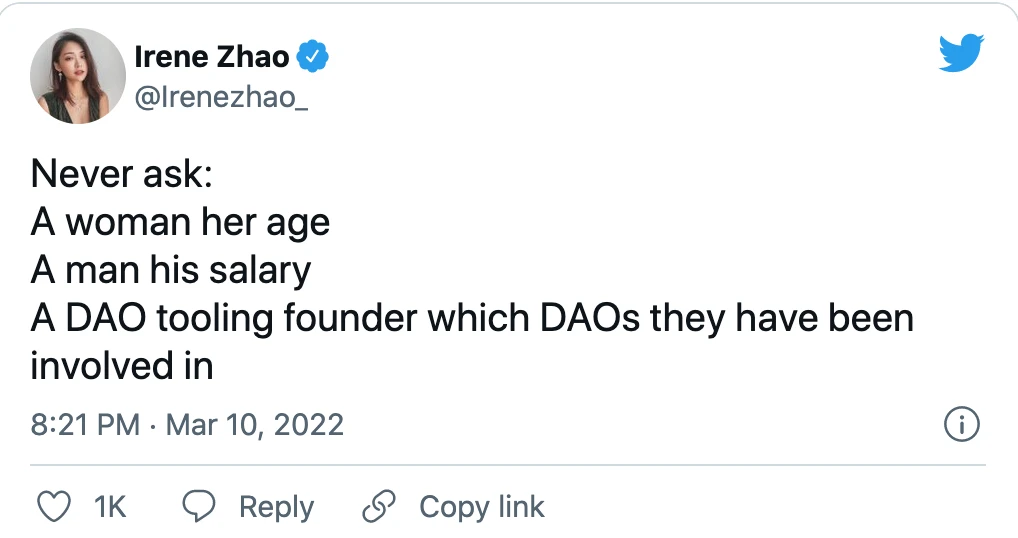This screenshot has height=538, width=1018.
Task: Click the 1K likes count
Action: pyautogui.click(x=110, y=507)
